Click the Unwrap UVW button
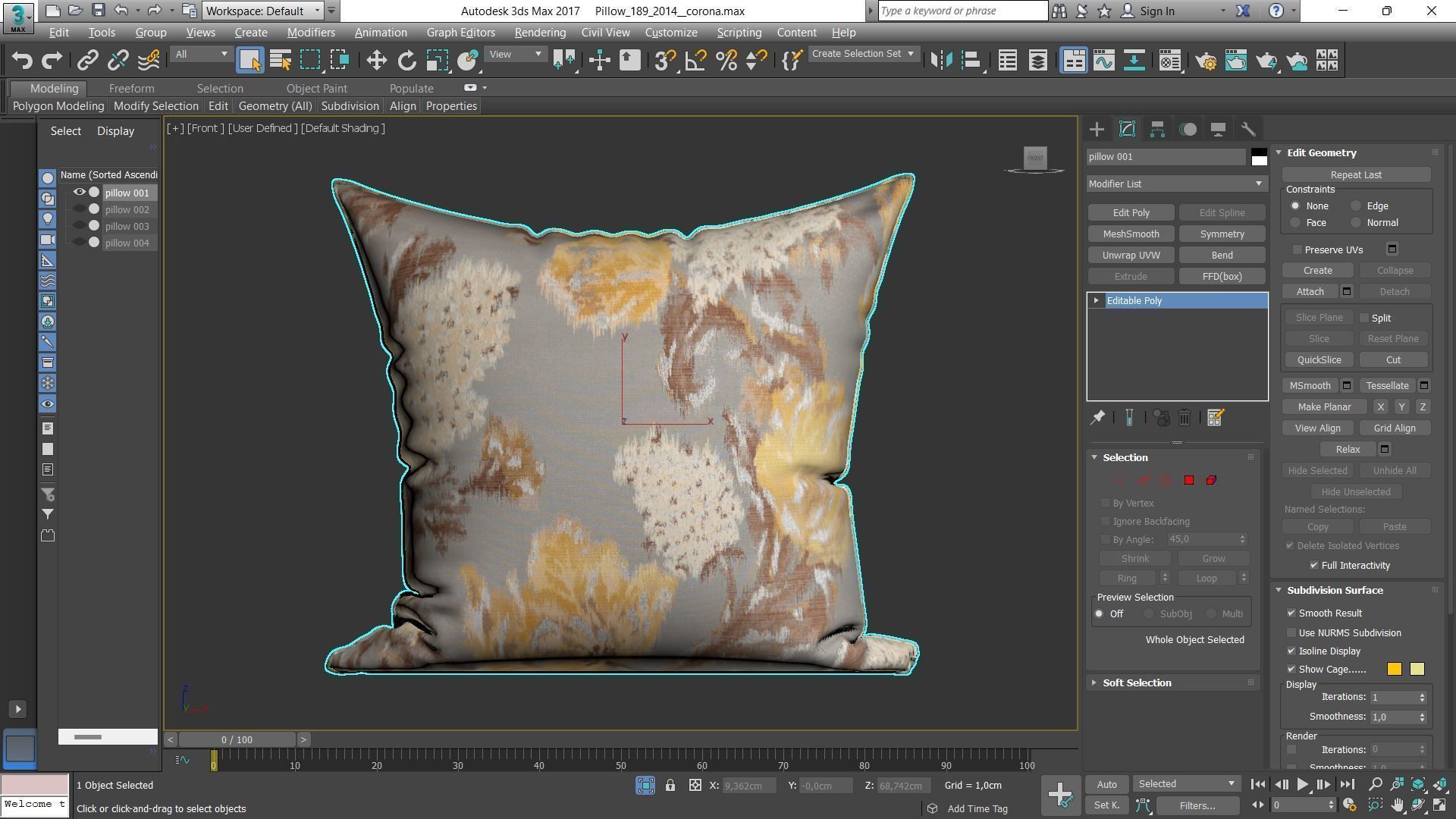1456x819 pixels. click(1131, 256)
